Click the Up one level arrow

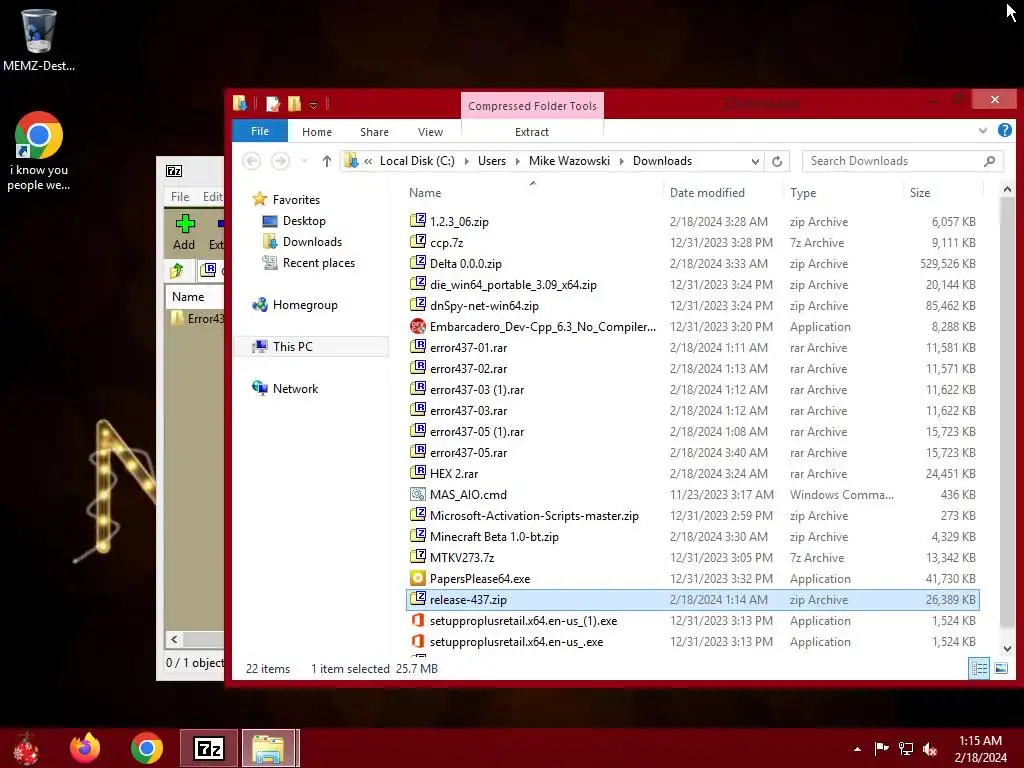click(327, 161)
